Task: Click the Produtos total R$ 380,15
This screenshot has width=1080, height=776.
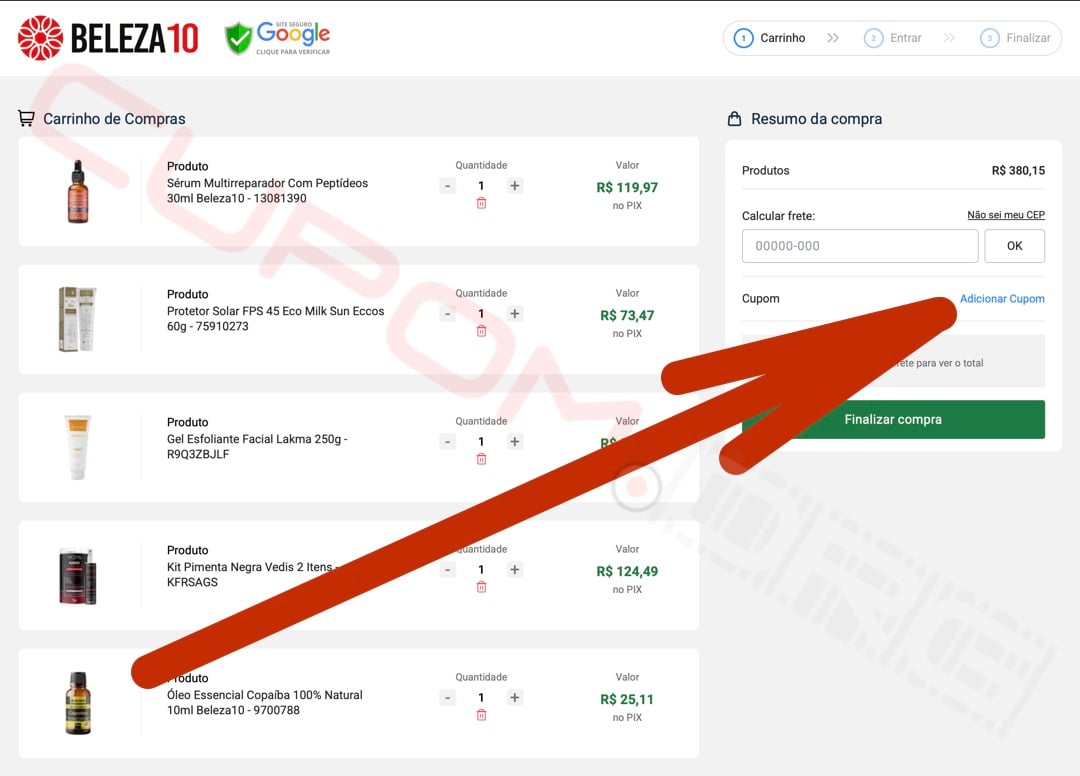Action: pos(1018,171)
